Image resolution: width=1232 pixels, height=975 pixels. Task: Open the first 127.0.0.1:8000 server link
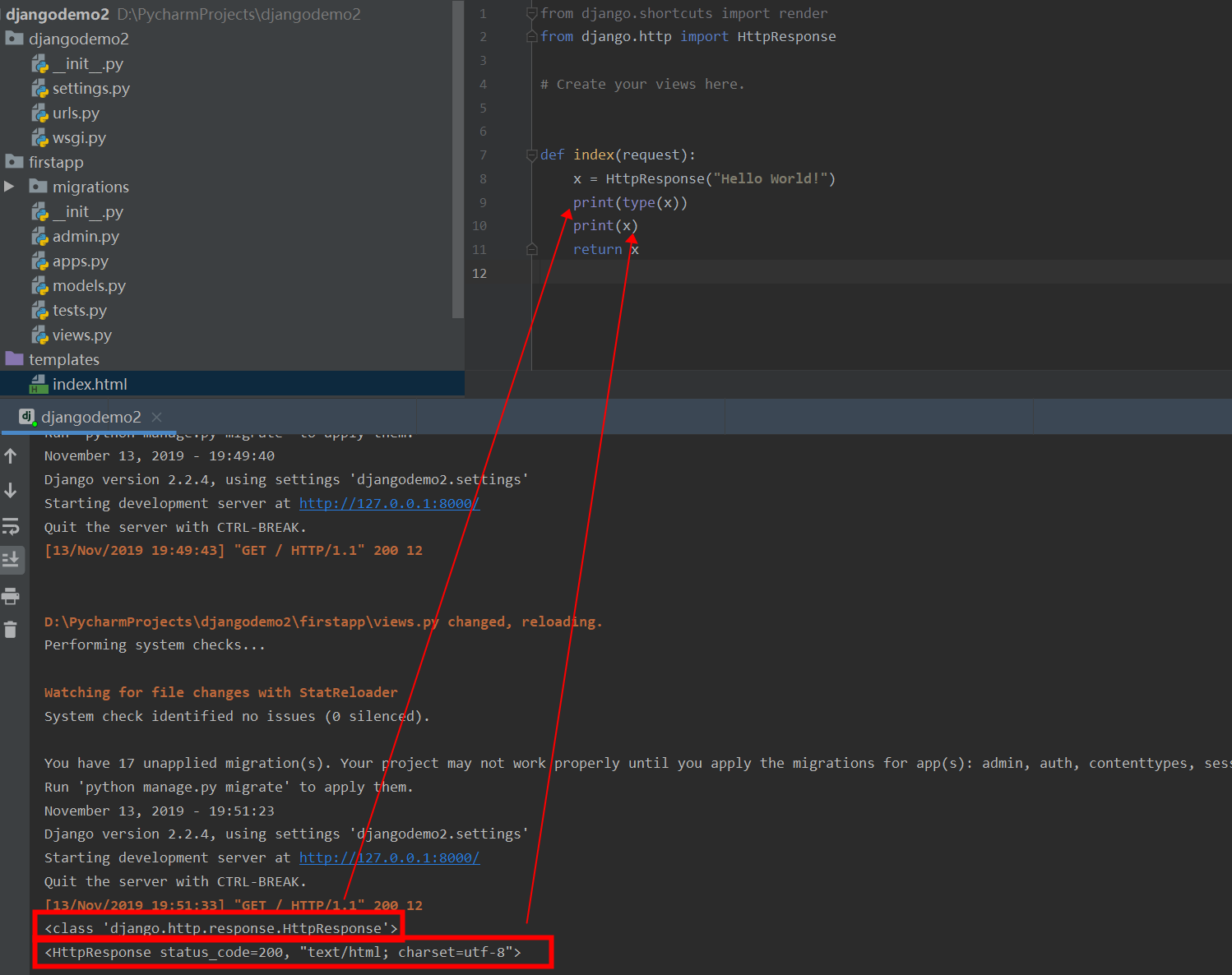coord(389,503)
